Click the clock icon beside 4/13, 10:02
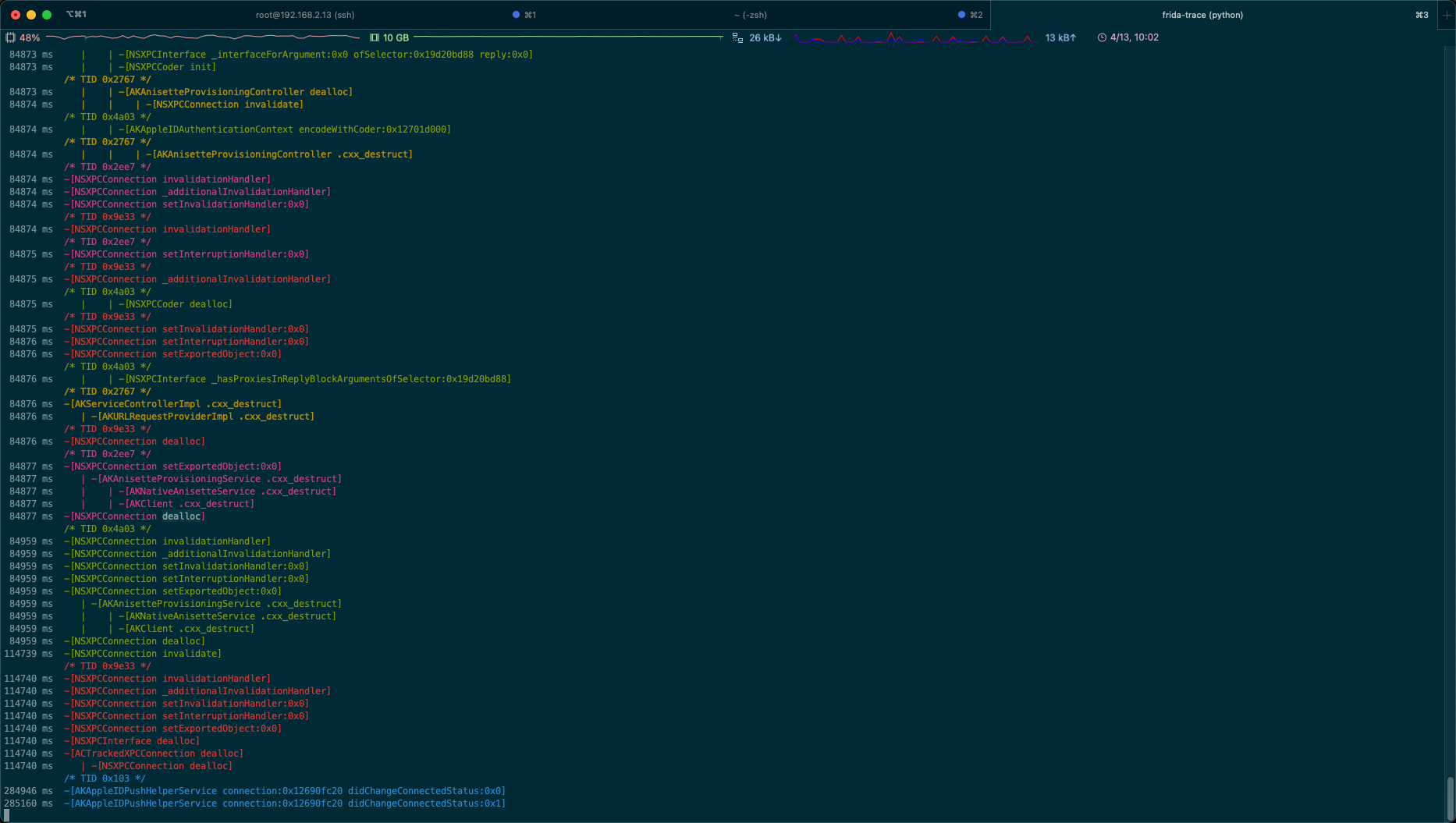 1102,37
